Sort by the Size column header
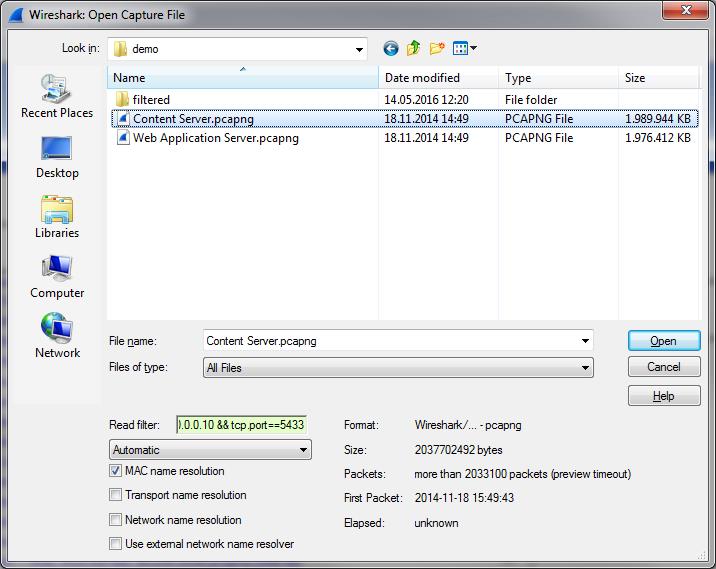 click(x=658, y=78)
